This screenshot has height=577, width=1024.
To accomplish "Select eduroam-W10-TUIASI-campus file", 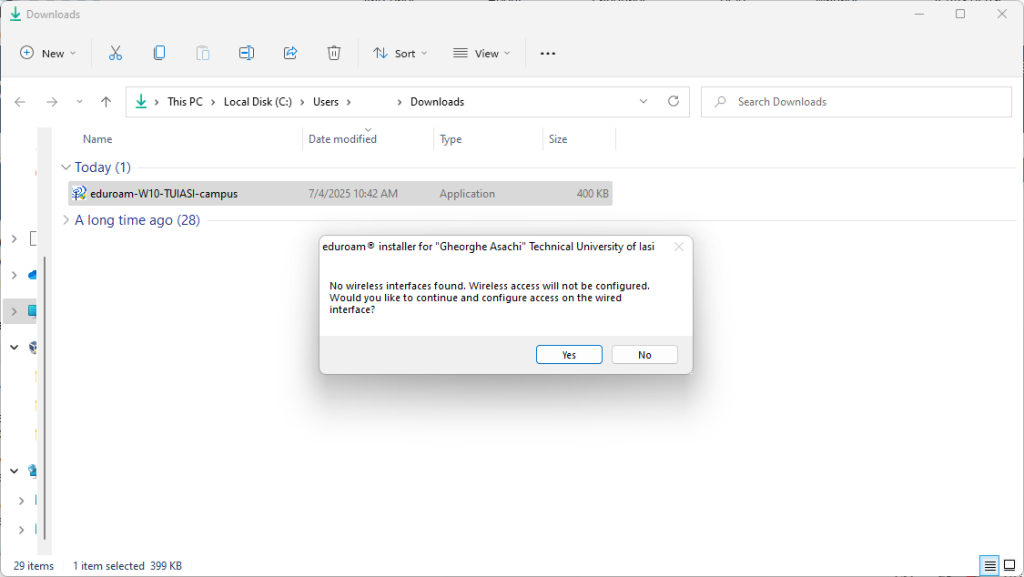I will click(x=340, y=194).
